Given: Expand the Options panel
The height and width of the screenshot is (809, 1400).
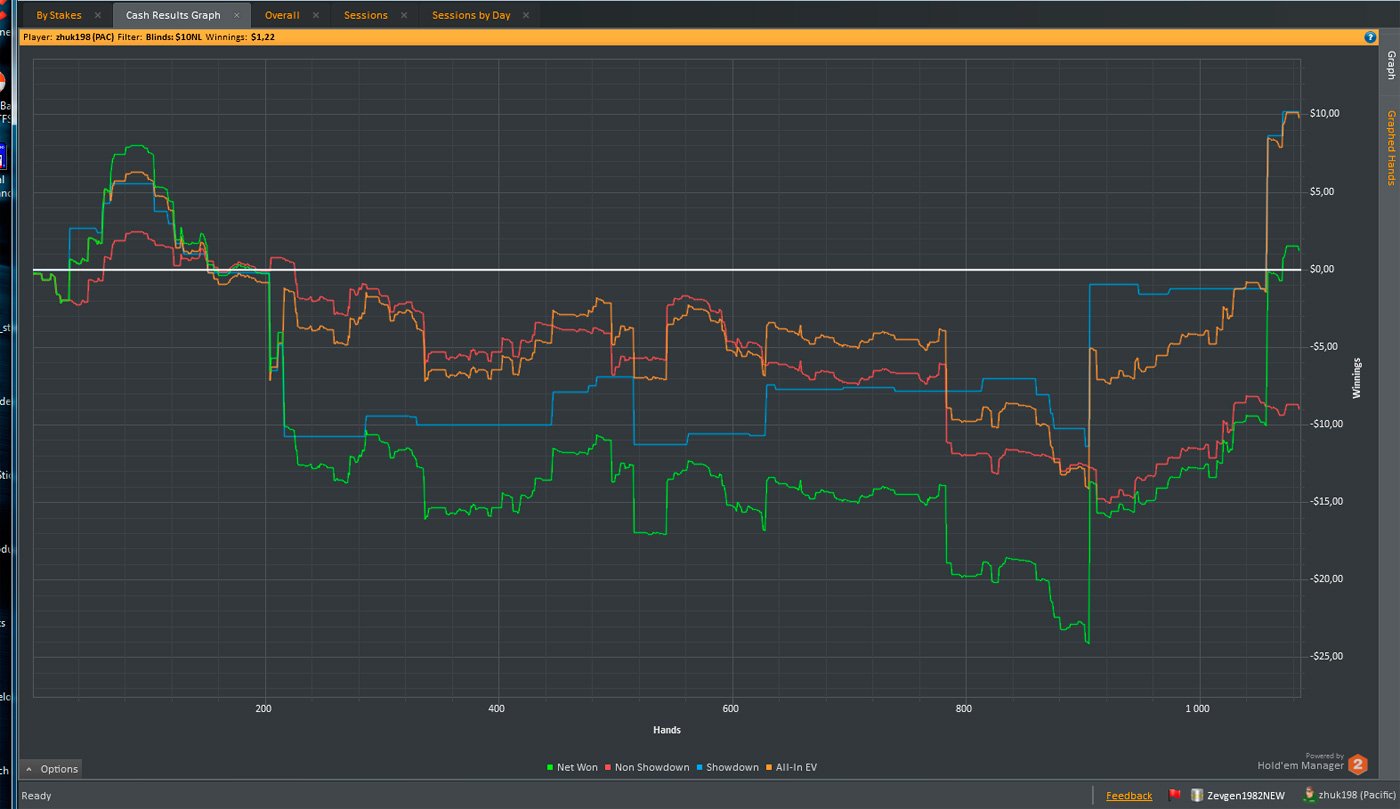Looking at the screenshot, I should coord(51,769).
